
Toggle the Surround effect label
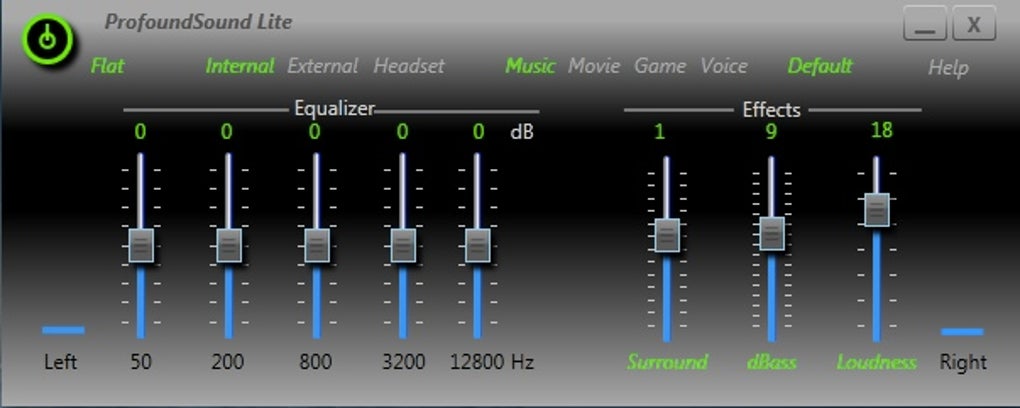(x=667, y=362)
